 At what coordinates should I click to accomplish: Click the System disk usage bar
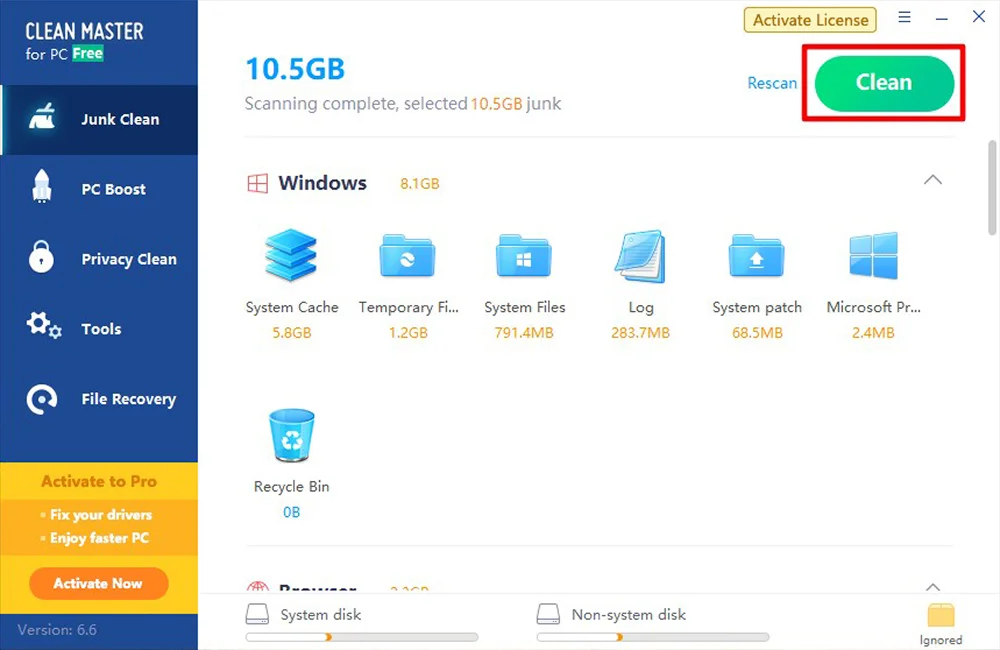[x=362, y=637]
